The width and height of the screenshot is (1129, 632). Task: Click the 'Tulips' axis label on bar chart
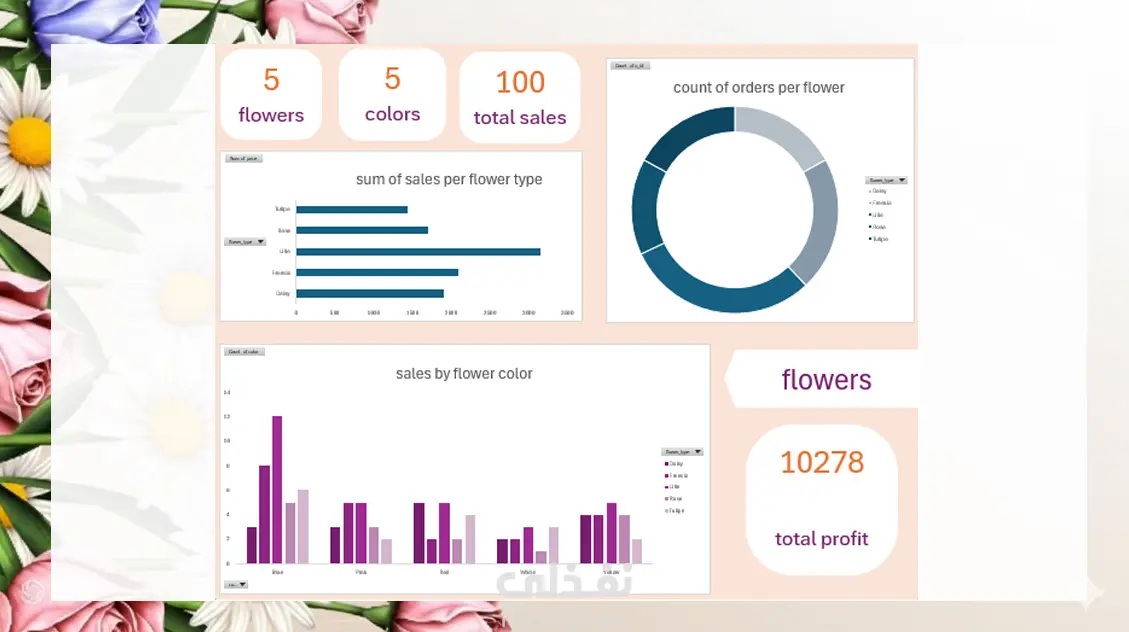click(282, 209)
